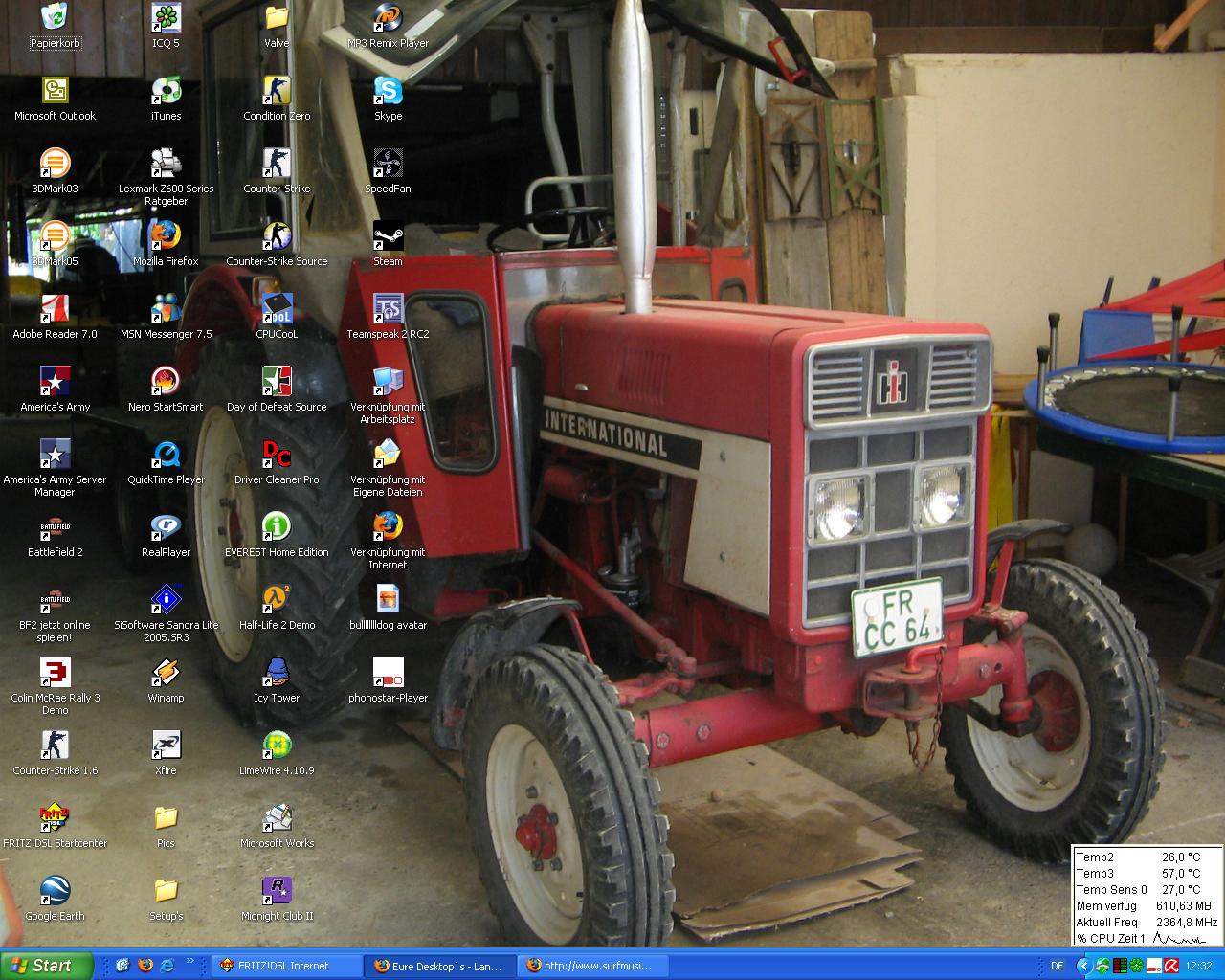Open the Google Earth desktop icon
The height and width of the screenshot is (980, 1225).
tap(55, 891)
